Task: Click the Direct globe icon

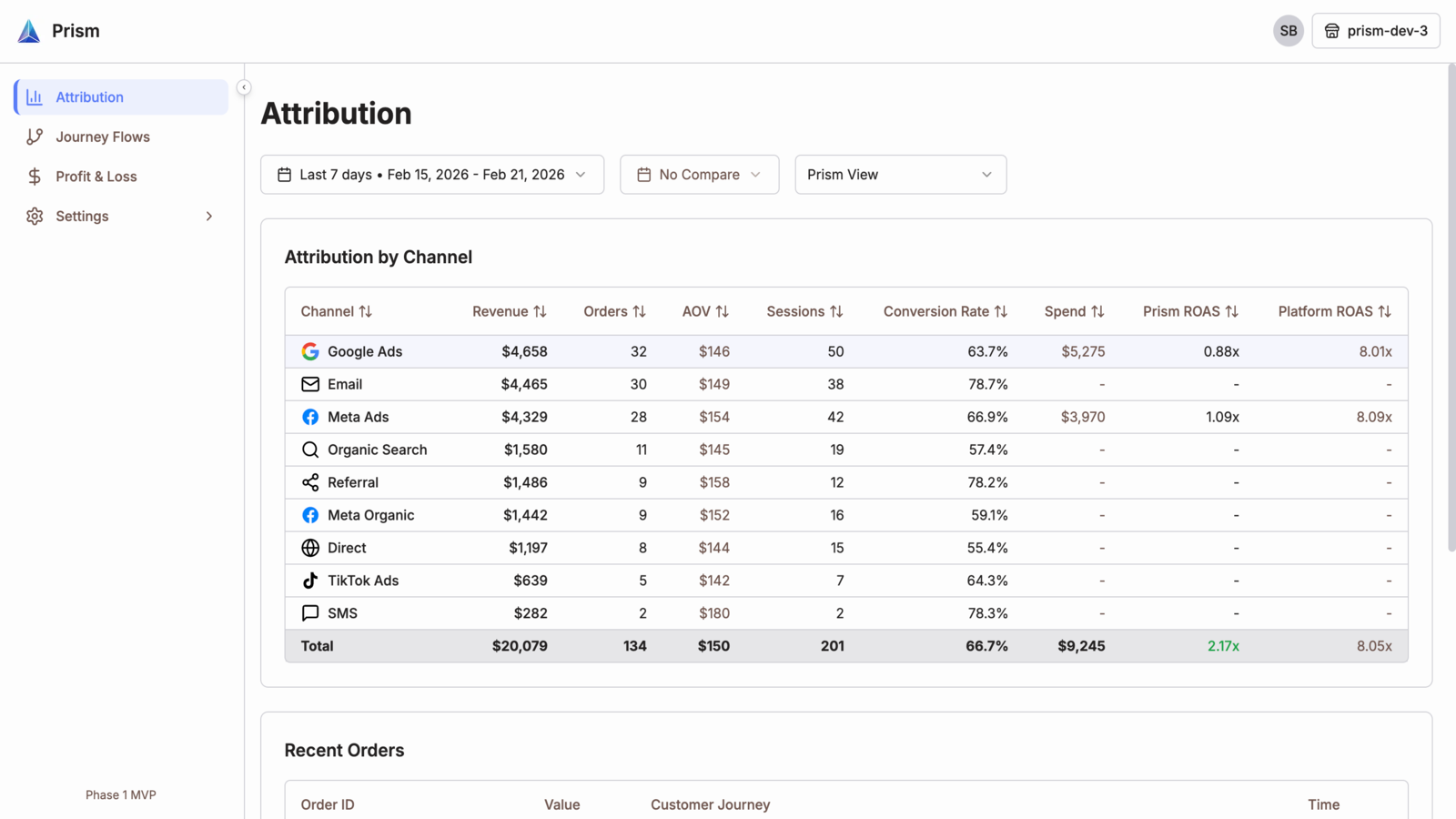Action: [x=310, y=548]
